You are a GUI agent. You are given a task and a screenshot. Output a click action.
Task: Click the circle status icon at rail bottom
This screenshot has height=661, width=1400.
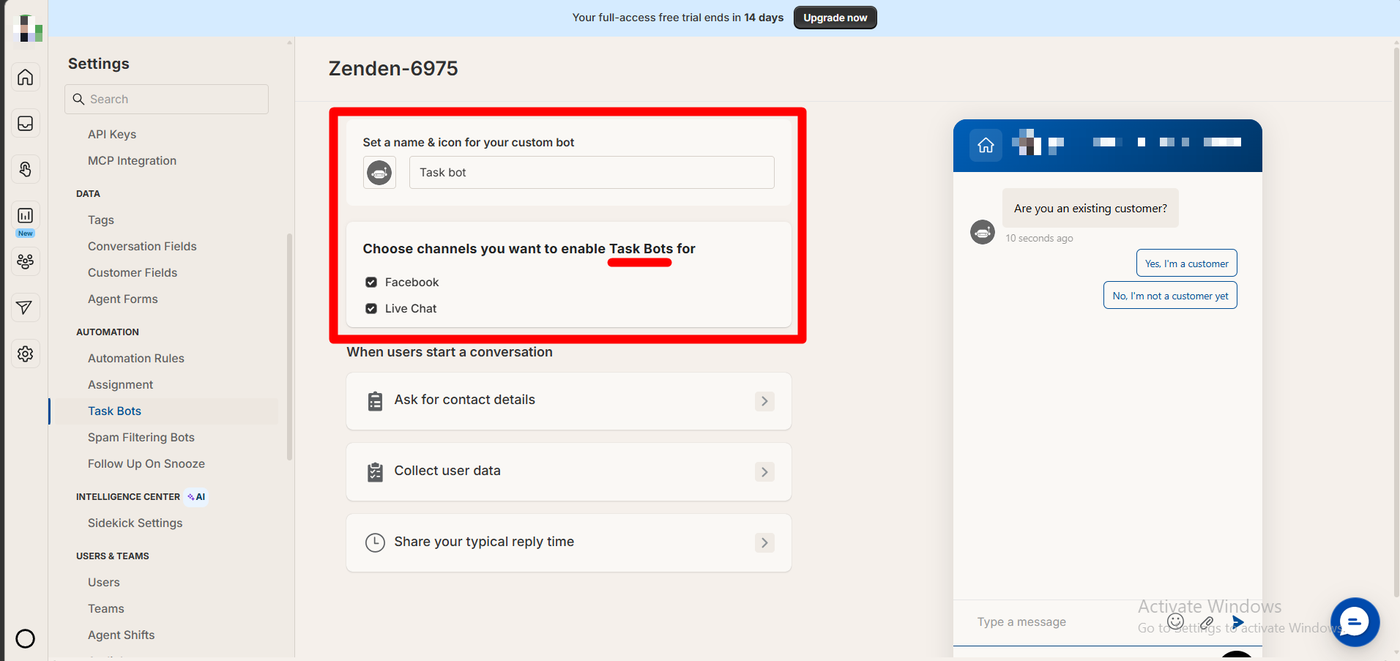tap(25, 639)
